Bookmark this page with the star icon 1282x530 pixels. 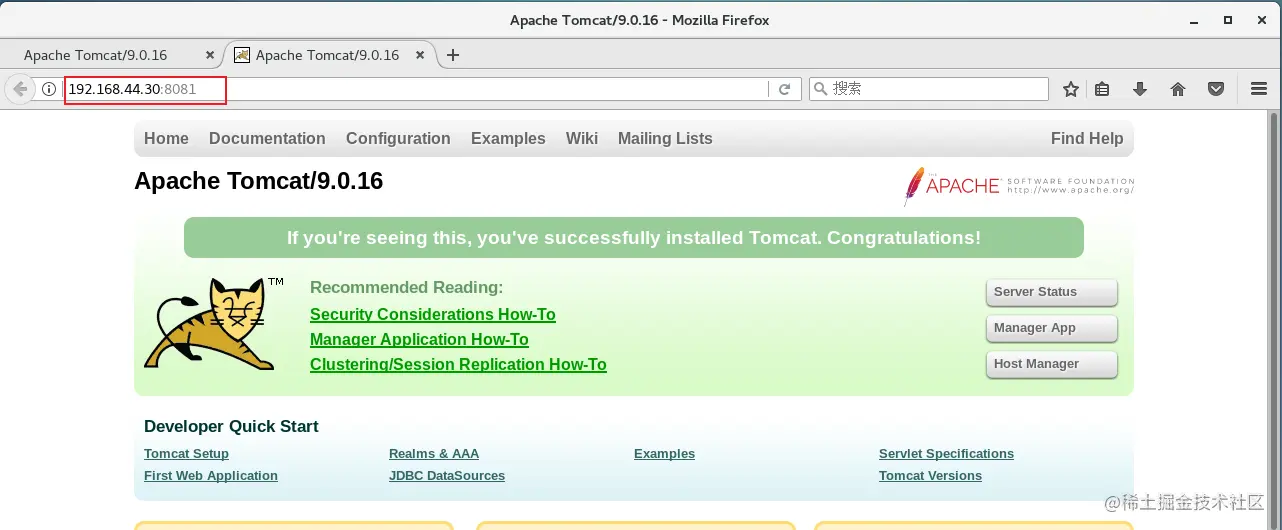pyautogui.click(x=1071, y=89)
